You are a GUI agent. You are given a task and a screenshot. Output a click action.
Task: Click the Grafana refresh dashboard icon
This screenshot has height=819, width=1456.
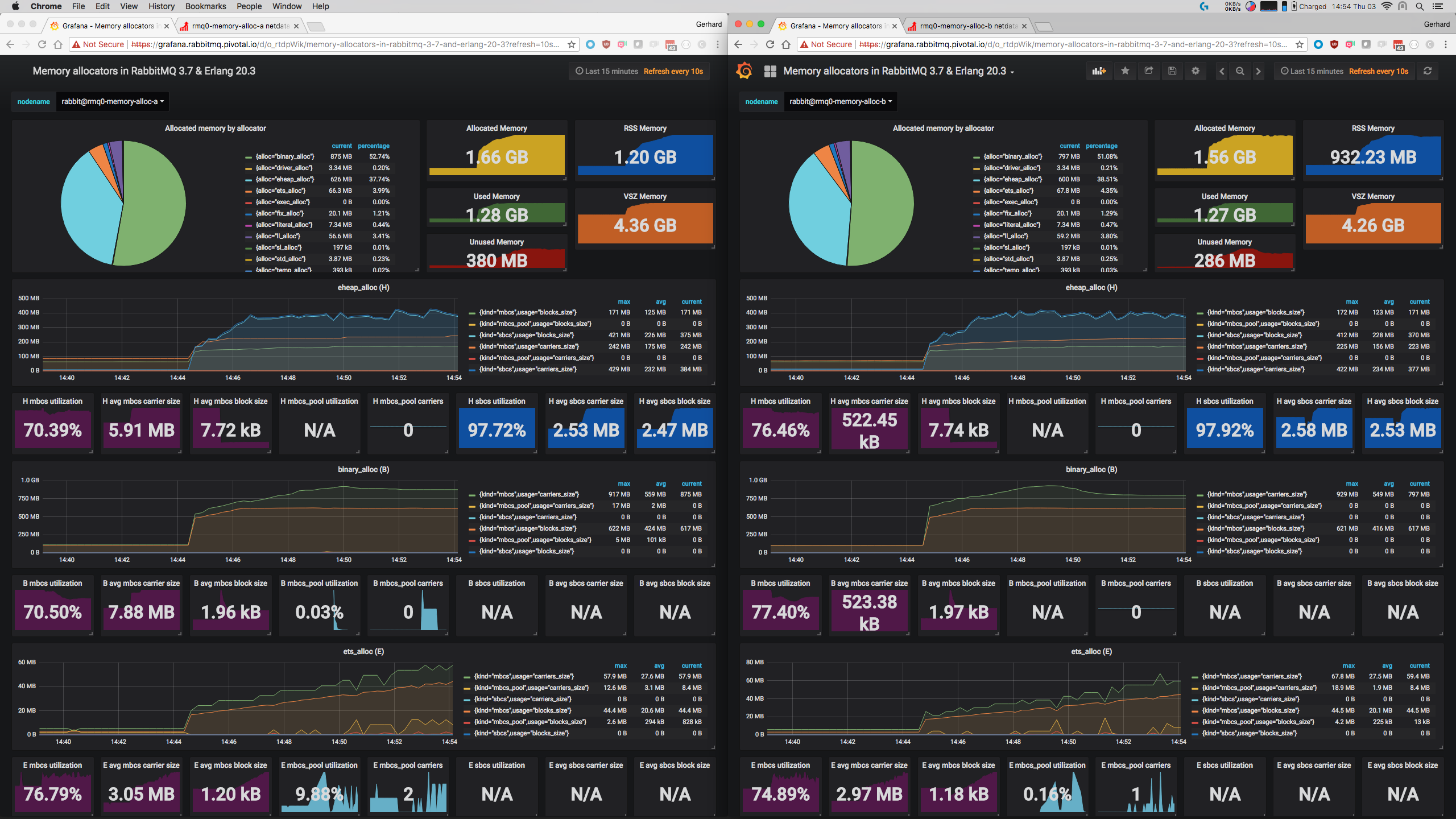click(x=1428, y=71)
